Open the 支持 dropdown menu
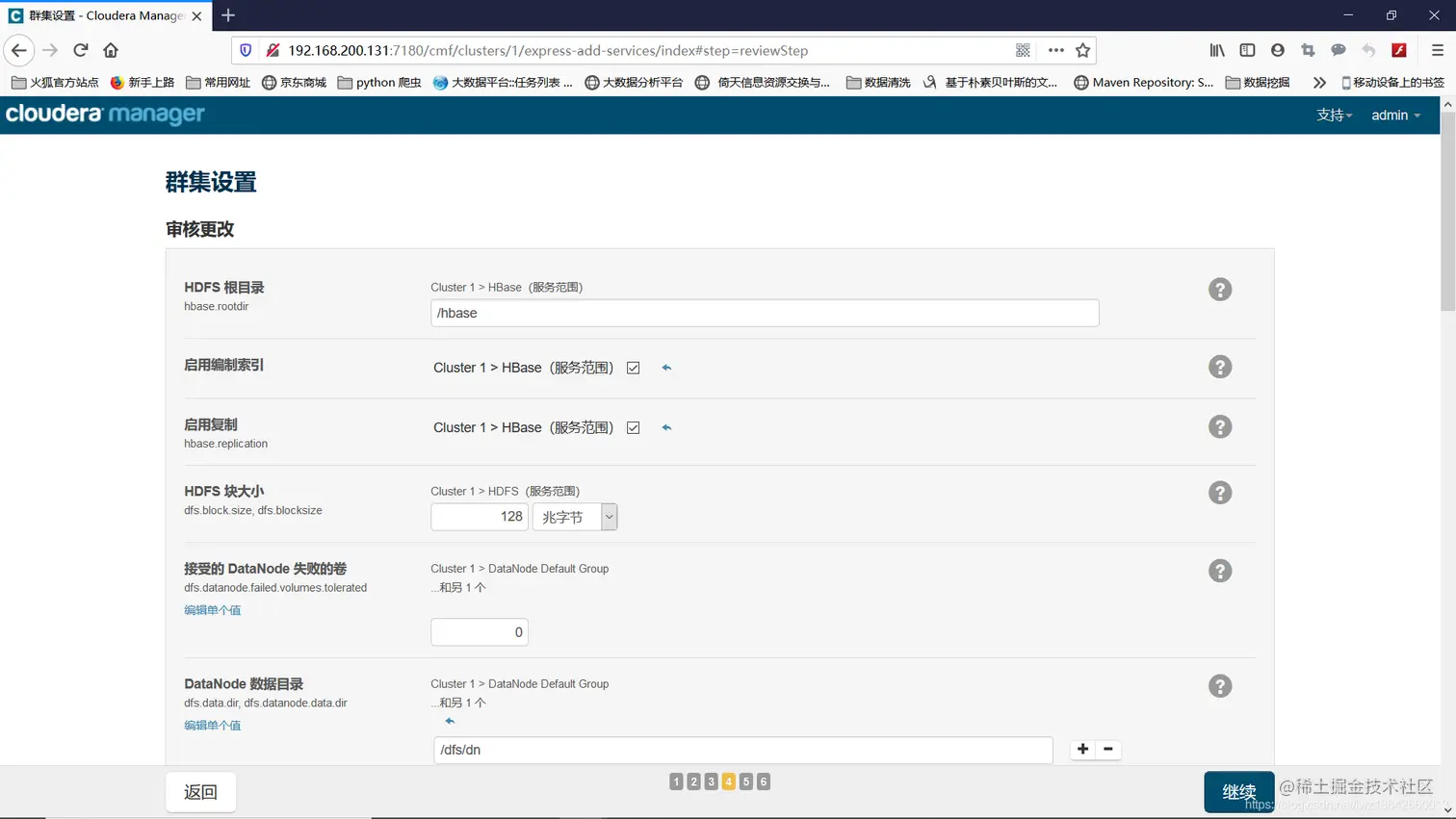 tap(1334, 115)
